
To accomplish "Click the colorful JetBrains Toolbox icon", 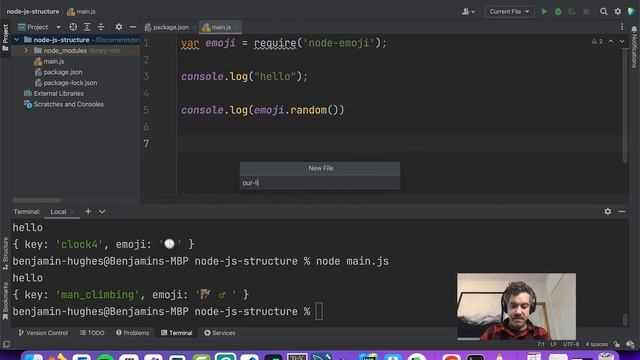I will (632, 11).
